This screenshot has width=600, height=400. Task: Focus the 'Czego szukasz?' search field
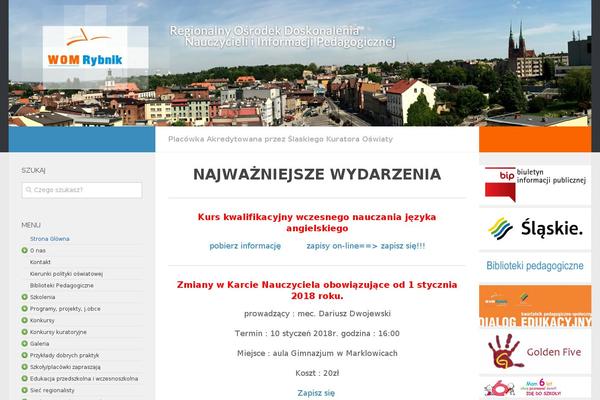click(x=82, y=190)
